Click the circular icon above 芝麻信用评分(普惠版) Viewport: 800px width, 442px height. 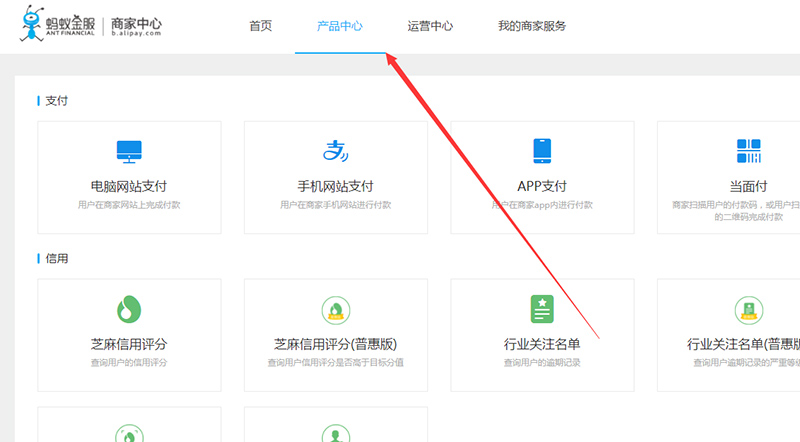335,309
